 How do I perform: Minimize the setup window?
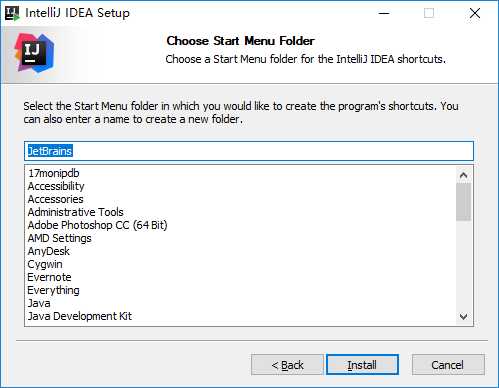click(384, 13)
